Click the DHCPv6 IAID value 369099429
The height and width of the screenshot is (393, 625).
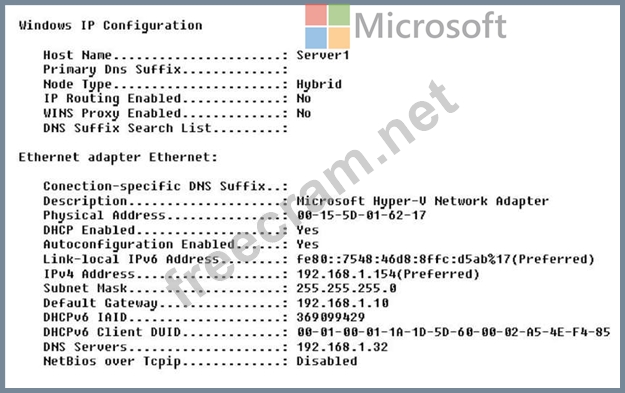(x=331, y=317)
